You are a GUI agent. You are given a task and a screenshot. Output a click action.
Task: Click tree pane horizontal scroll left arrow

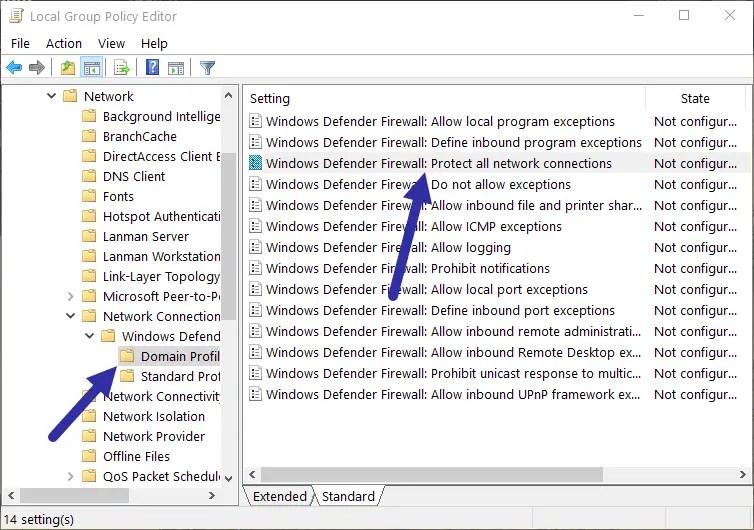pyautogui.click(x=11, y=495)
